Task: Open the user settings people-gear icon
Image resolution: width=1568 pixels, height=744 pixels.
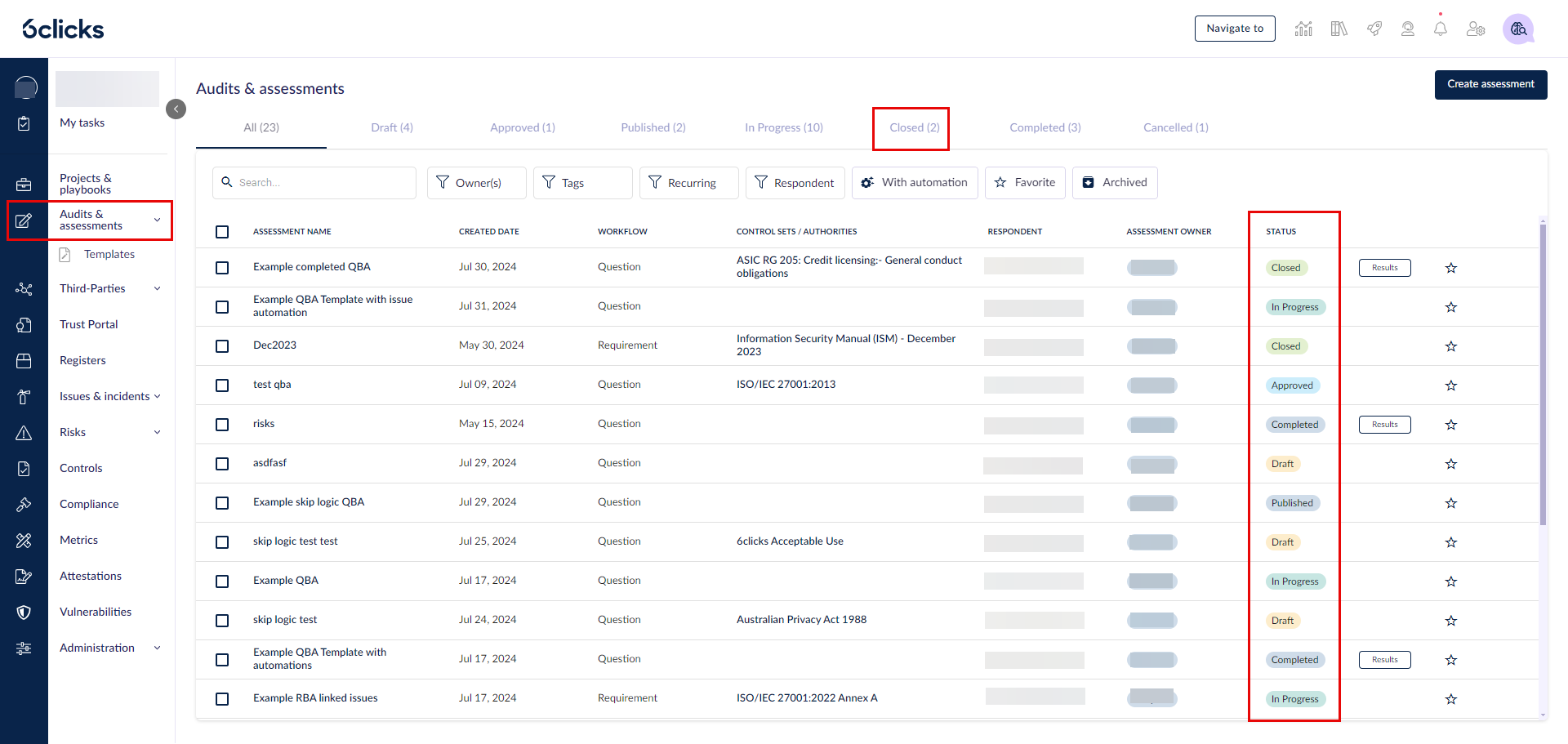Action: point(1476,29)
